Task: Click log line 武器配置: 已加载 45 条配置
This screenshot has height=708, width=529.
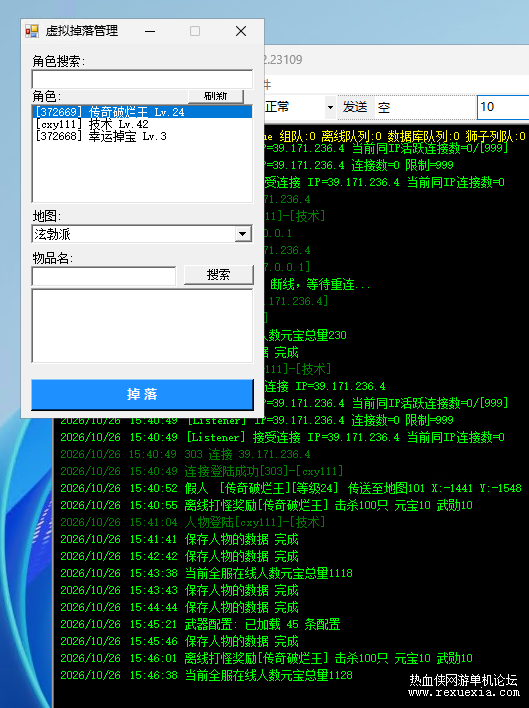Action: click(200, 624)
